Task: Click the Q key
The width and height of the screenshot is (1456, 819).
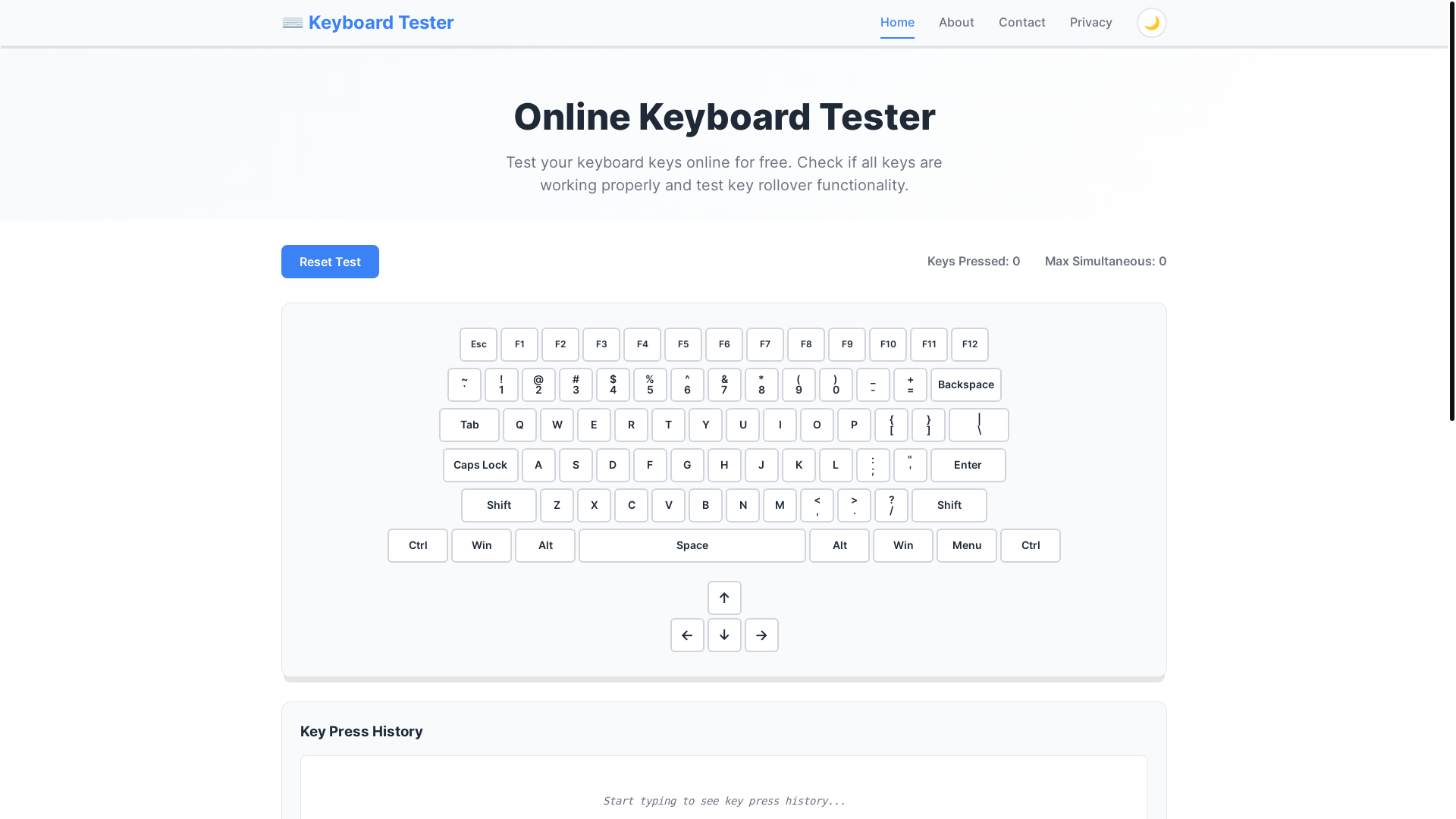Action: 519,425
